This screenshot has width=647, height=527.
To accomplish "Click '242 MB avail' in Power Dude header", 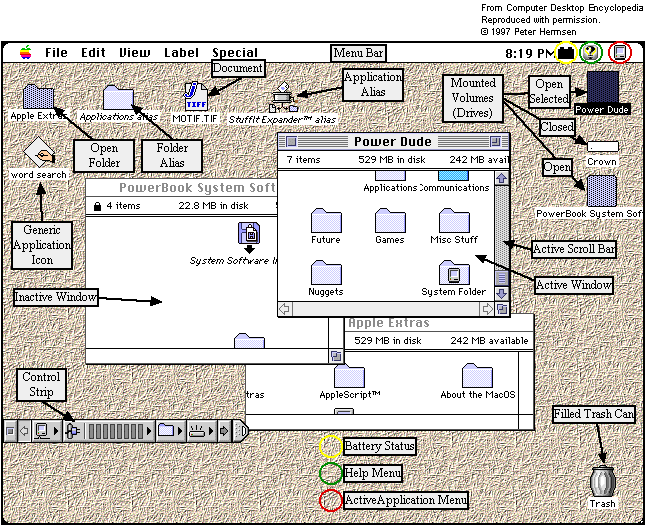I will click(x=479, y=160).
